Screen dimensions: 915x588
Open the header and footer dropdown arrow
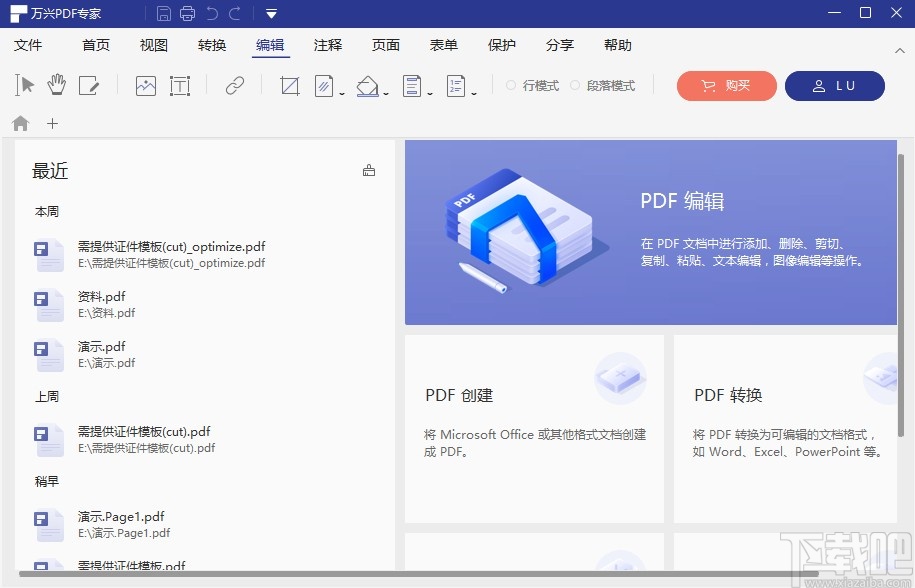click(430, 92)
